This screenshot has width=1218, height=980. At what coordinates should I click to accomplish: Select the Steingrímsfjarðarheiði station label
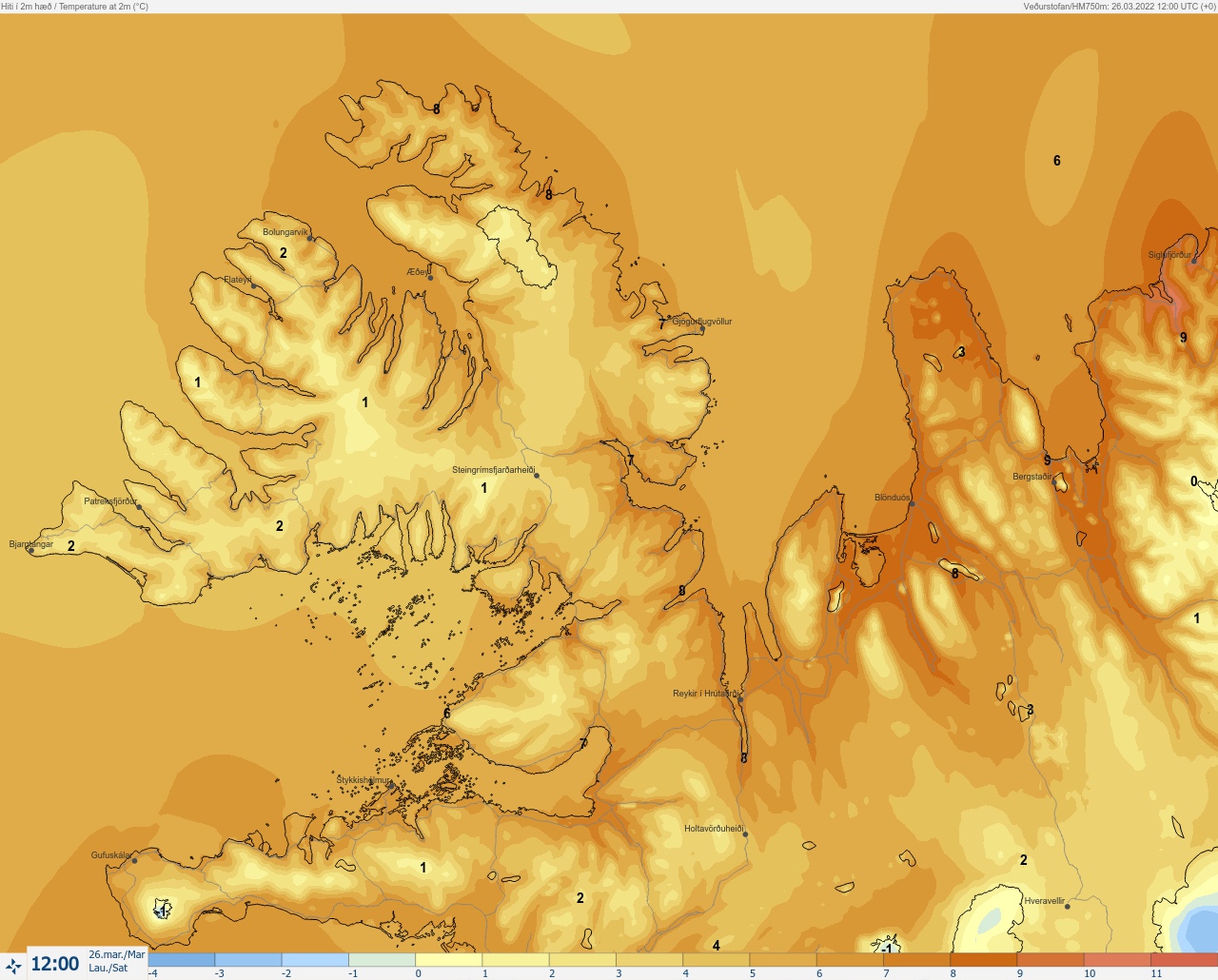tap(493, 470)
